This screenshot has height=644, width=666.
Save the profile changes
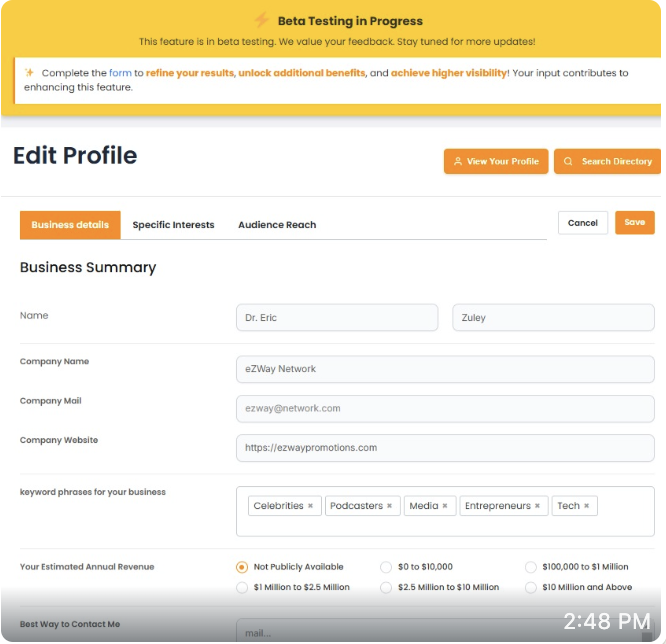634,222
